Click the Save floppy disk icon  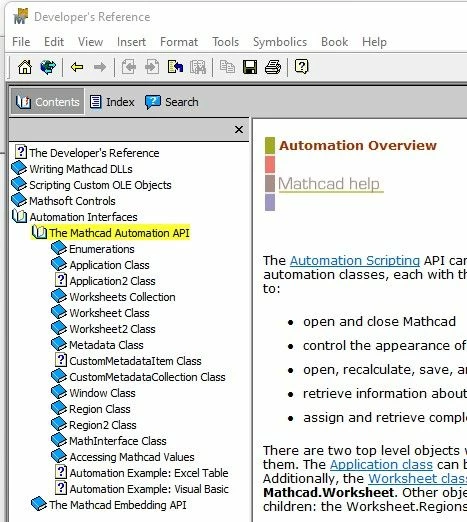(x=250, y=67)
